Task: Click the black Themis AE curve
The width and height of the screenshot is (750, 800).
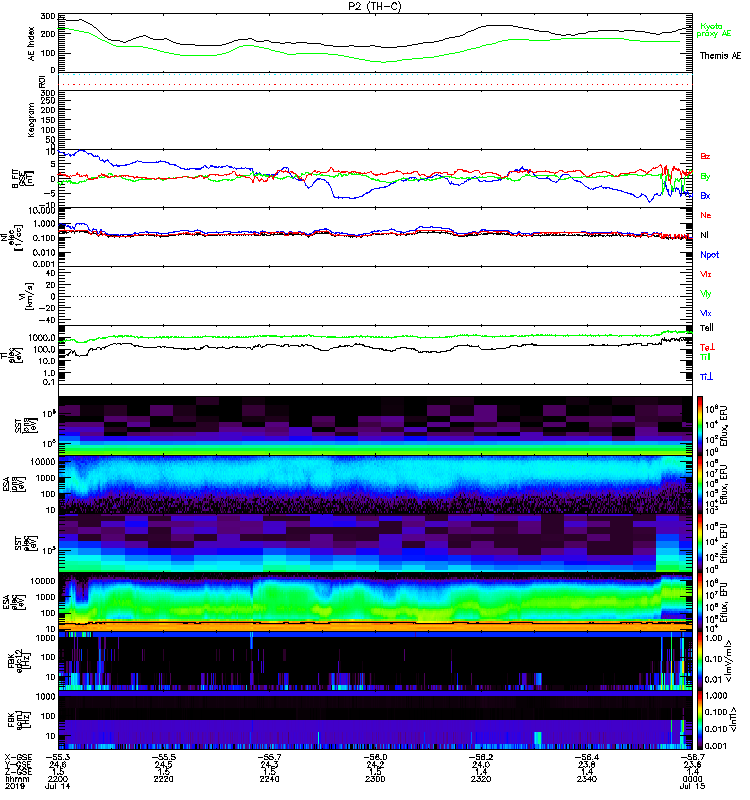Action: point(375,47)
